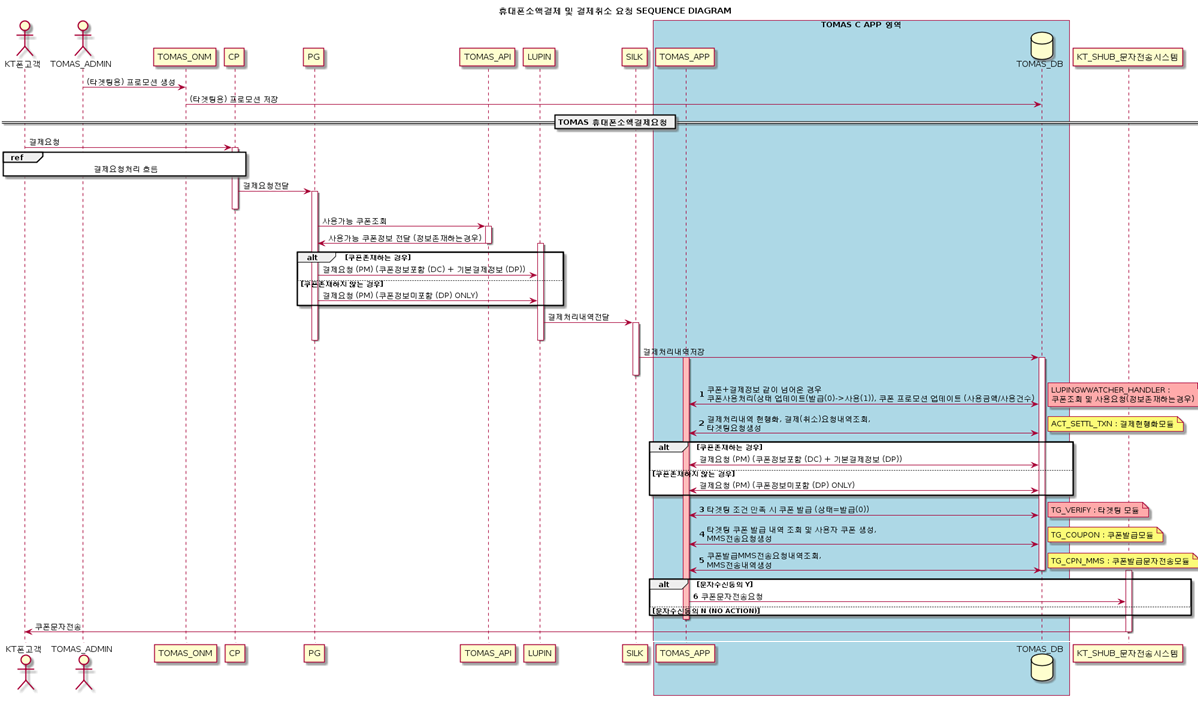The width and height of the screenshot is (1198, 701).
Task: Click the 'TG_COUPON : 쿠폰발급모듈' note
Action: (x=1104, y=535)
